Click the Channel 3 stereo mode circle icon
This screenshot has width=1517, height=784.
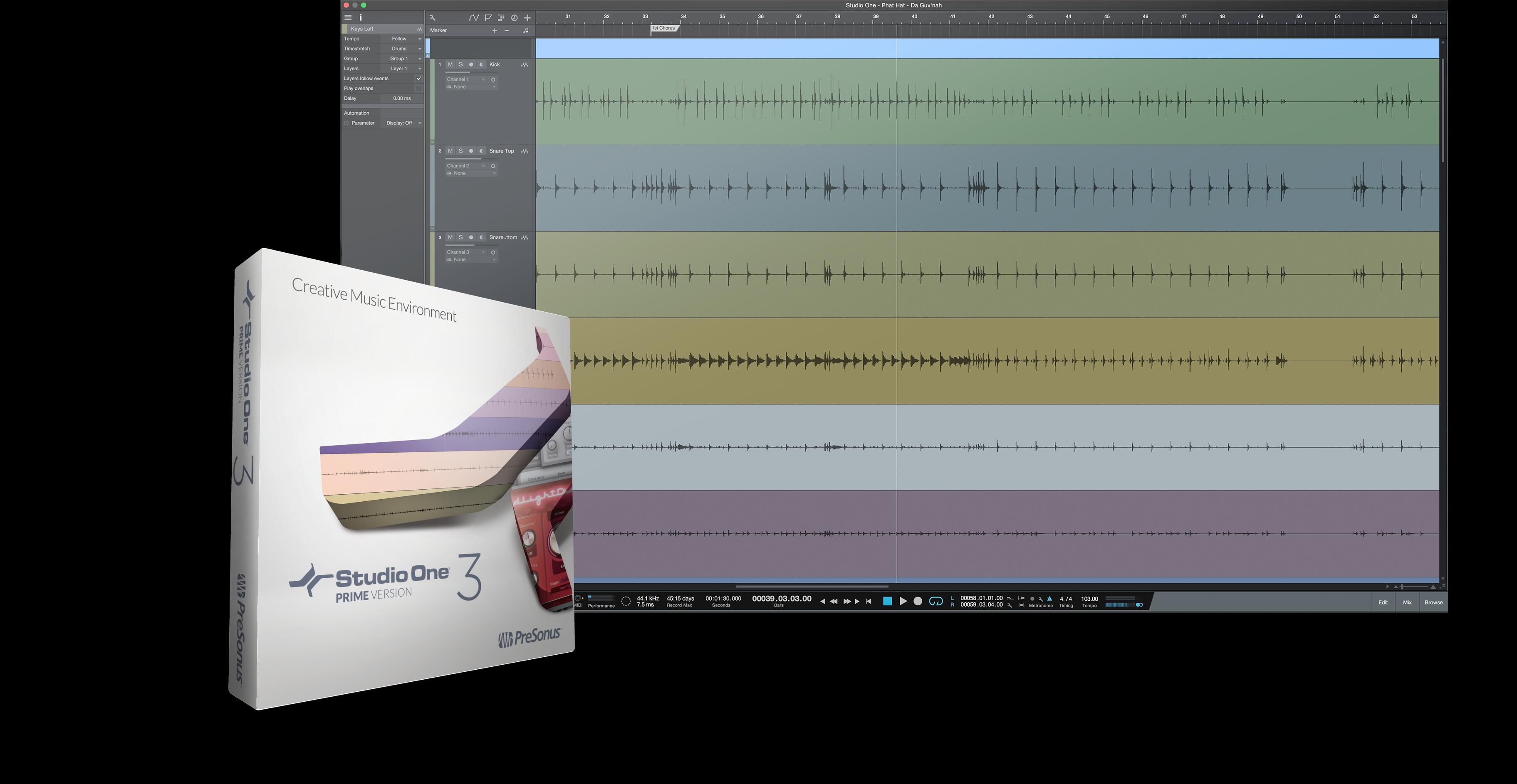click(x=493, y=252)
